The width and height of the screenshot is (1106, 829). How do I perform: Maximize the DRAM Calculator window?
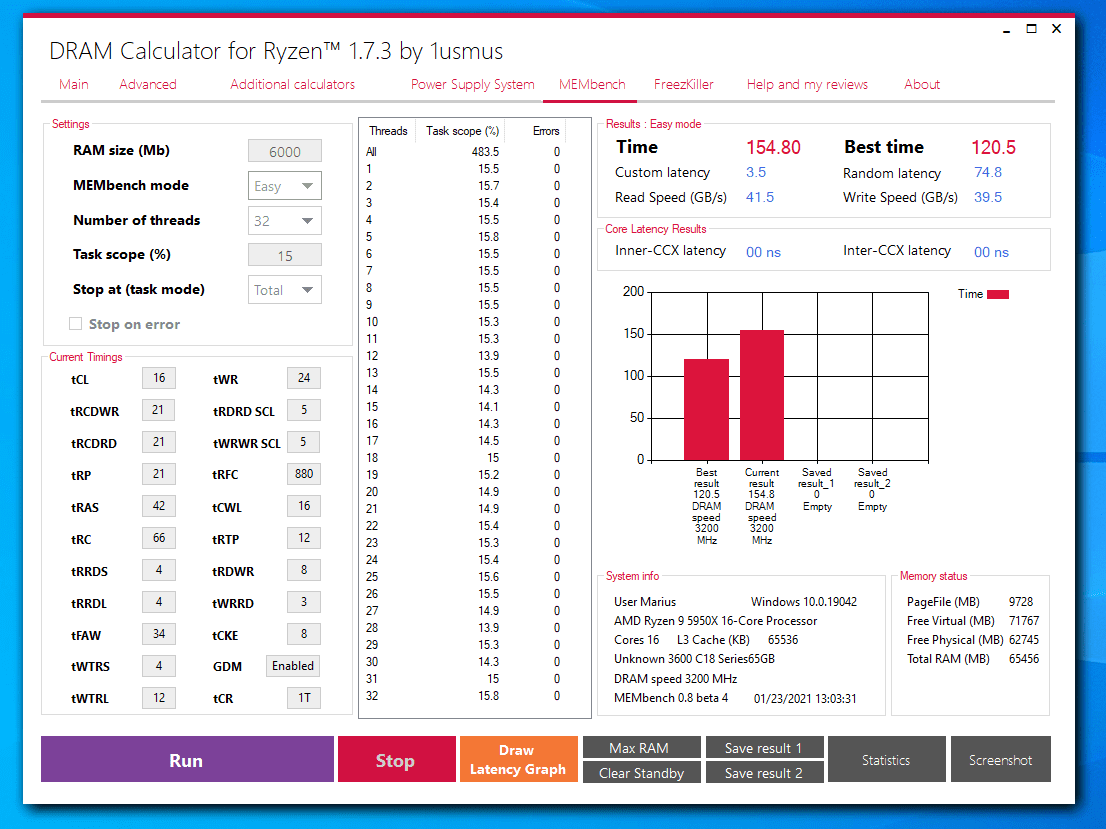(x=1031, y=29)
